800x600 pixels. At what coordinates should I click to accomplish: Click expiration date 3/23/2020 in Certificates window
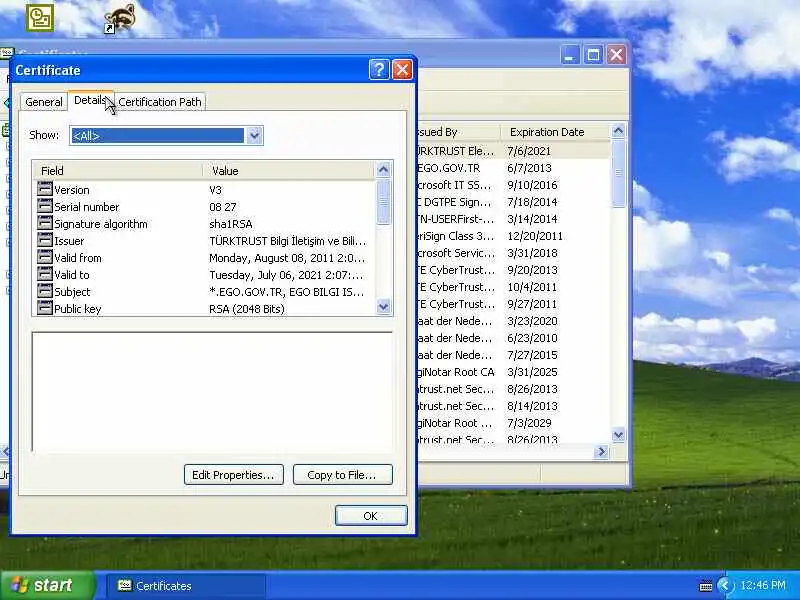click(532, 321)
